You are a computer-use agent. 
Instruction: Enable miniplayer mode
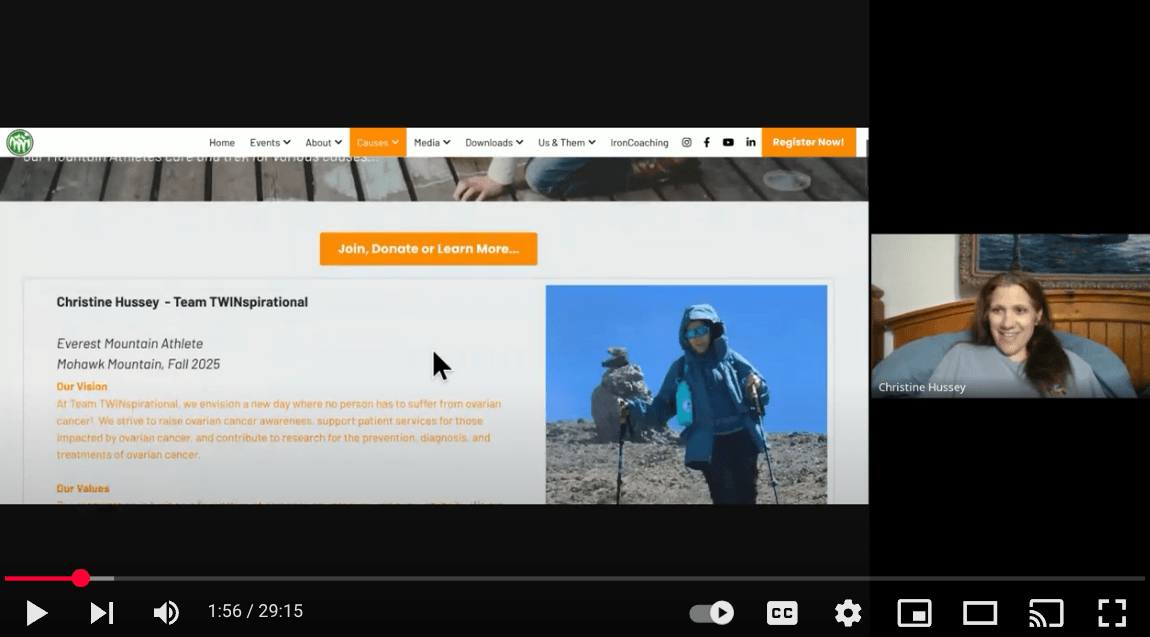[914, 612]
